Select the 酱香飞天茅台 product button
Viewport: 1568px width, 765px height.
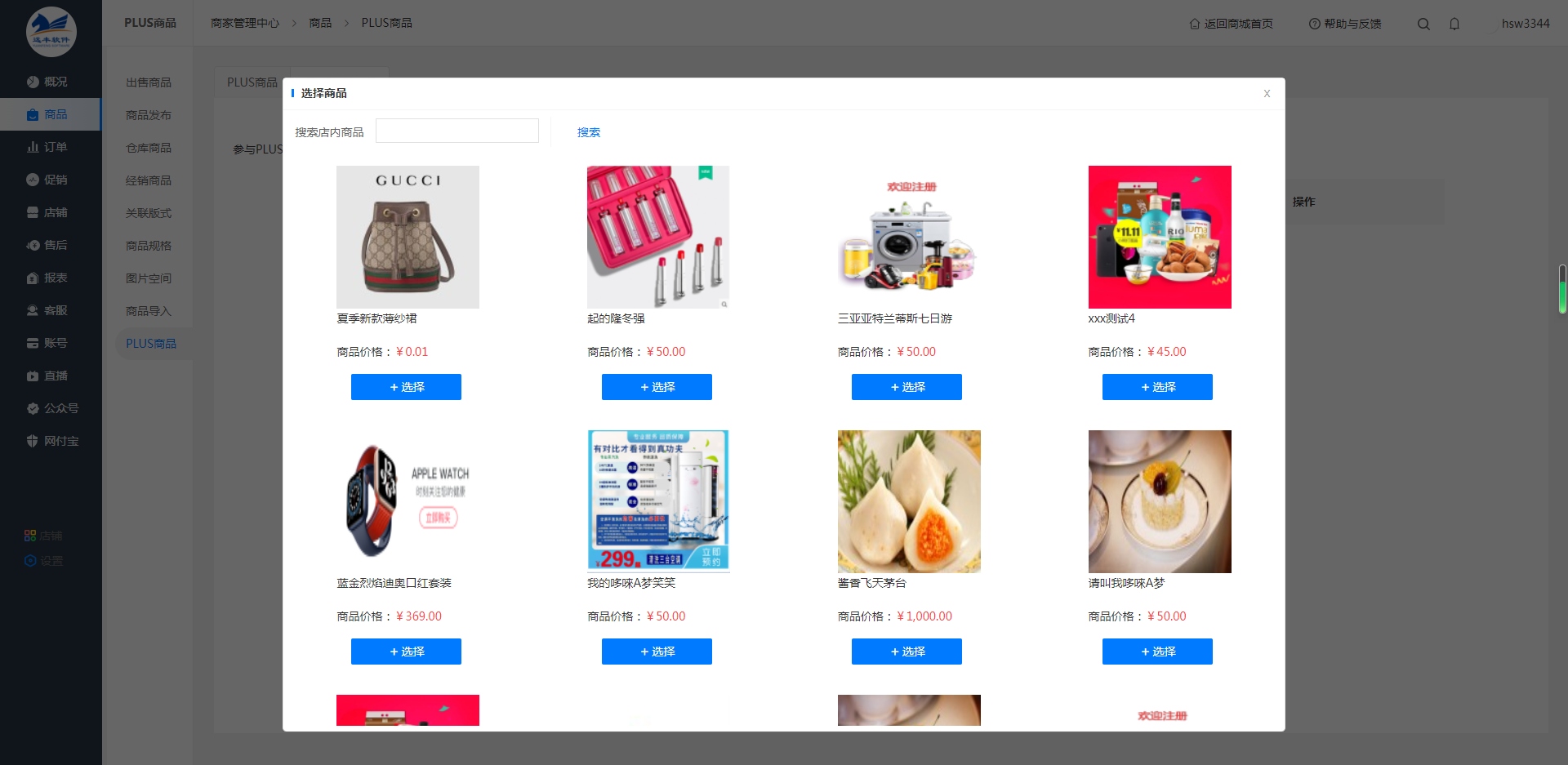click(x=906, y=652)
